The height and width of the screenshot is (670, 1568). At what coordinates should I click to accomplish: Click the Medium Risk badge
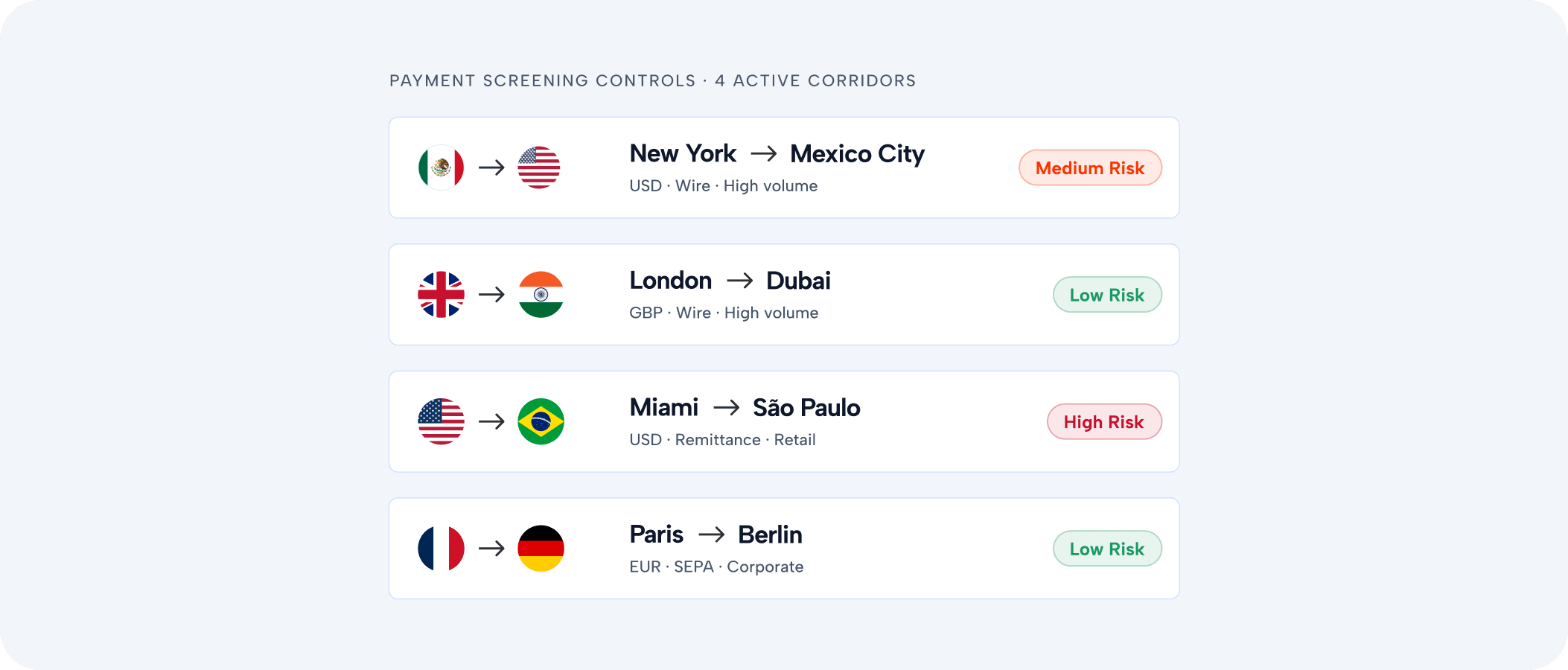pos(1089,168)
